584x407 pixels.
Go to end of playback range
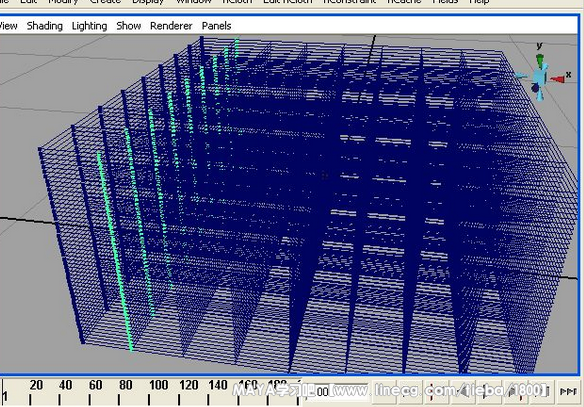568,391
